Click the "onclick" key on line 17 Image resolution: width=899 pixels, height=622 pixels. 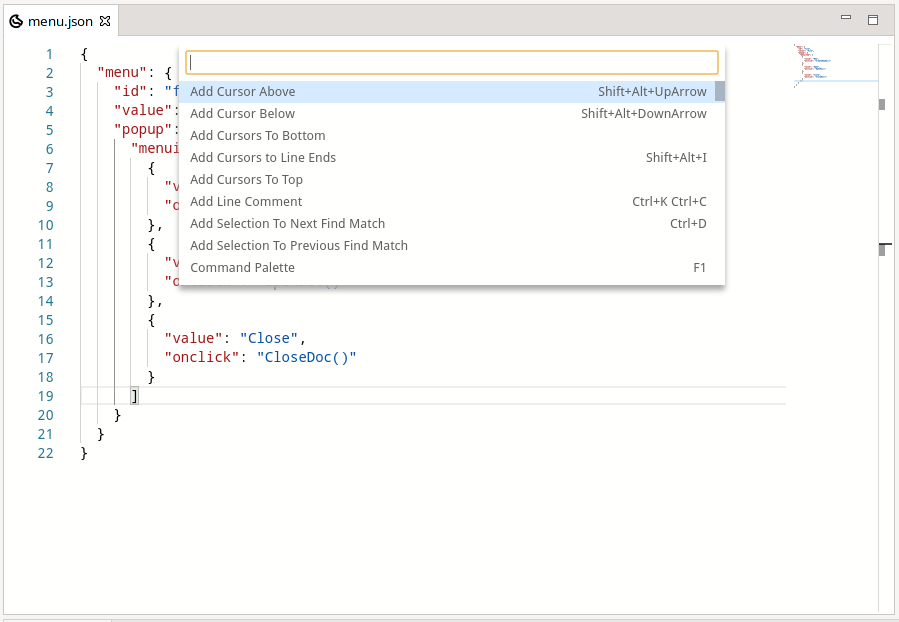tap(201, 357)
